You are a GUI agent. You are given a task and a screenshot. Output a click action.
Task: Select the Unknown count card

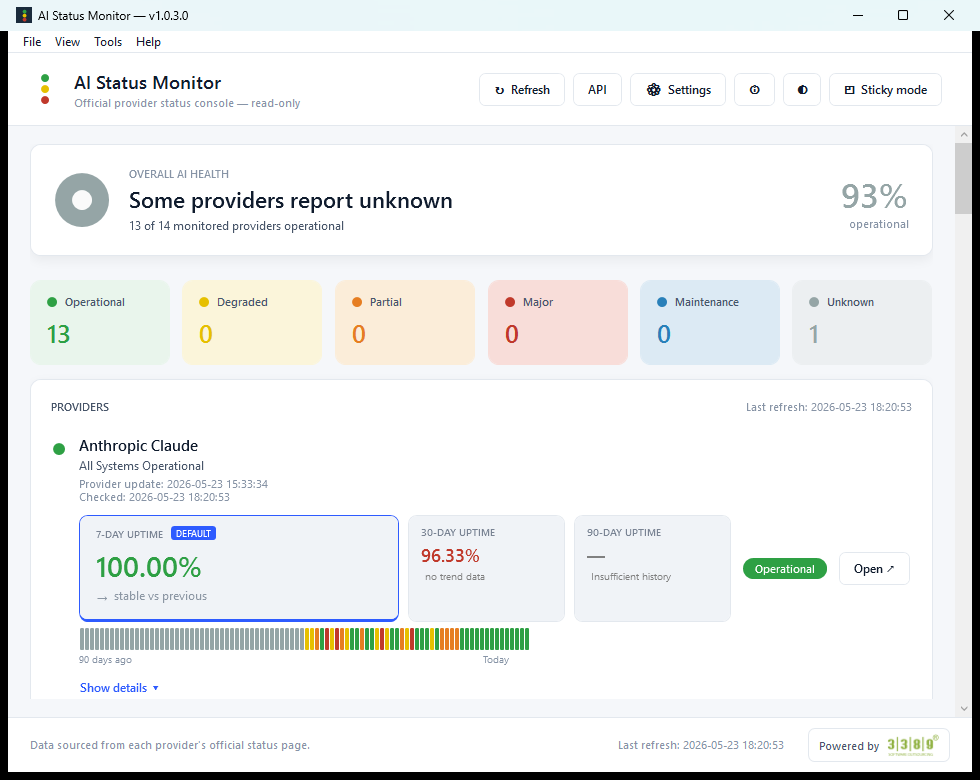[x=862, y=322]
